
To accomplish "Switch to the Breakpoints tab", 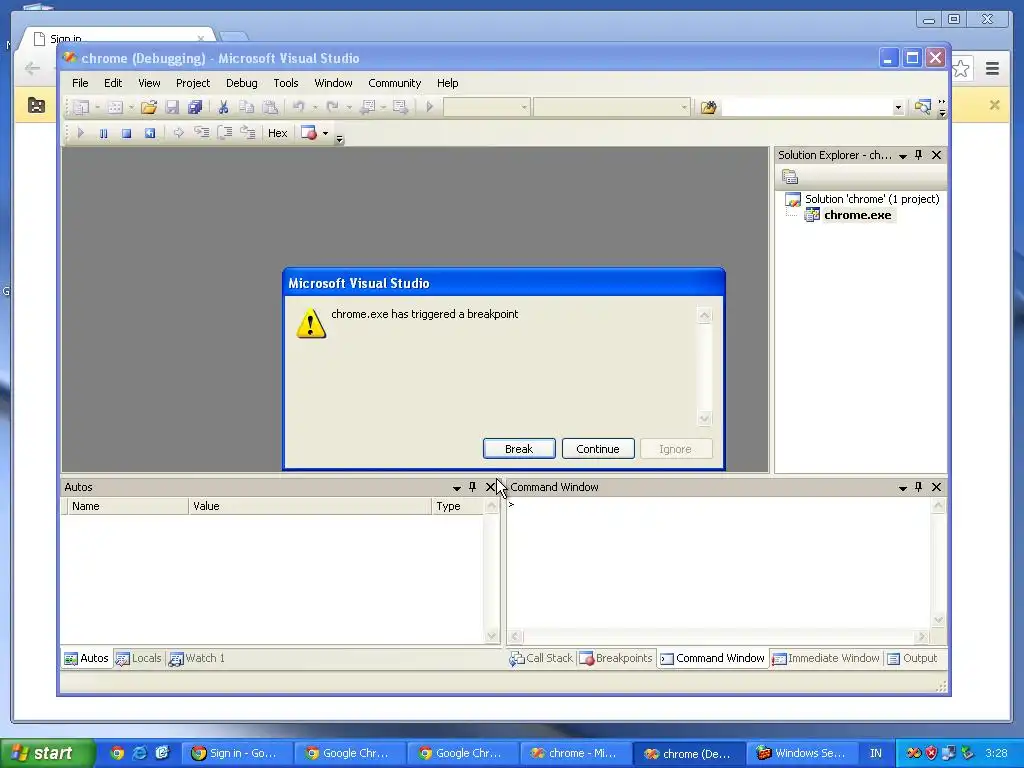I will click(616, 658).
